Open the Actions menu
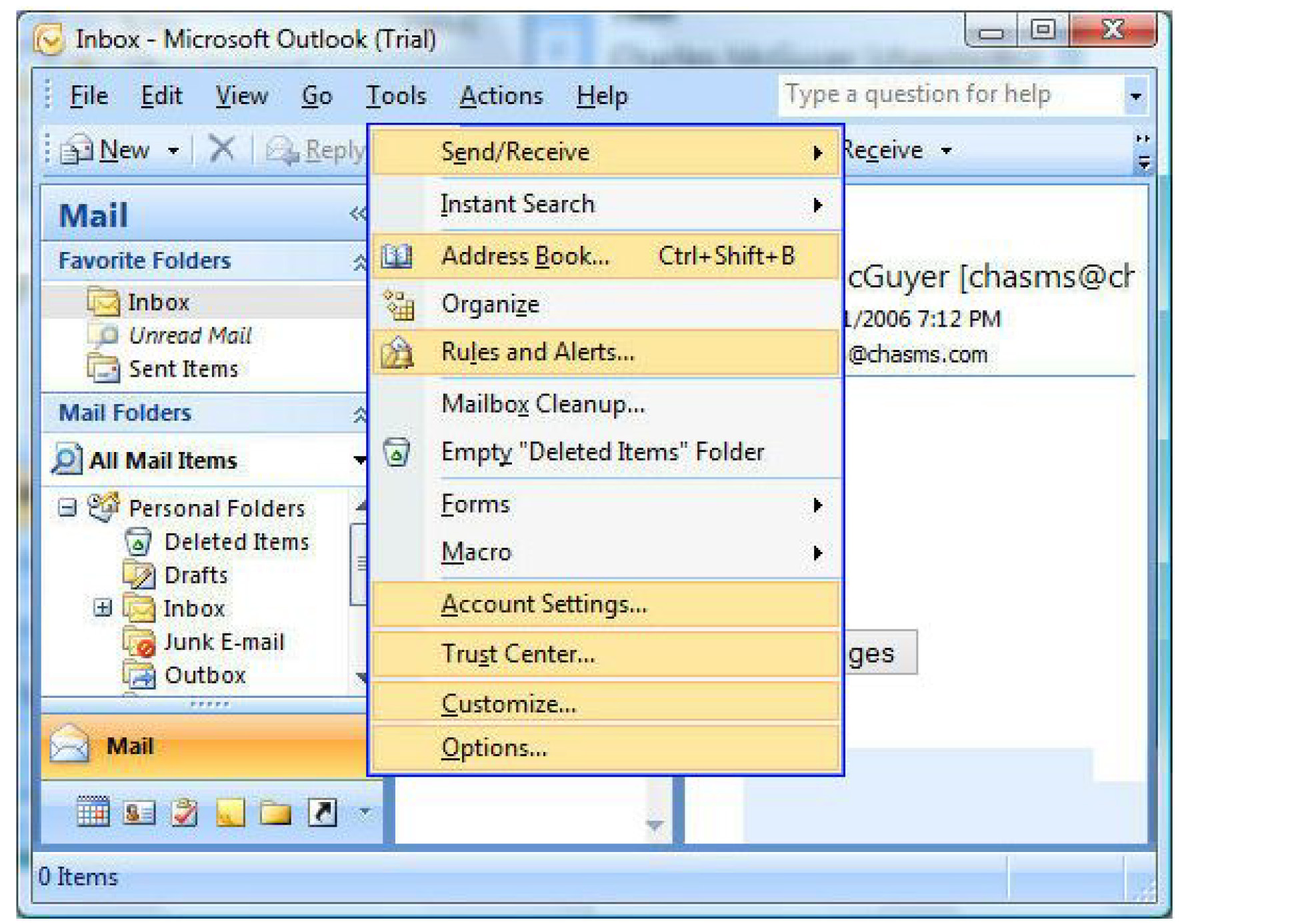 pos(501,96)
